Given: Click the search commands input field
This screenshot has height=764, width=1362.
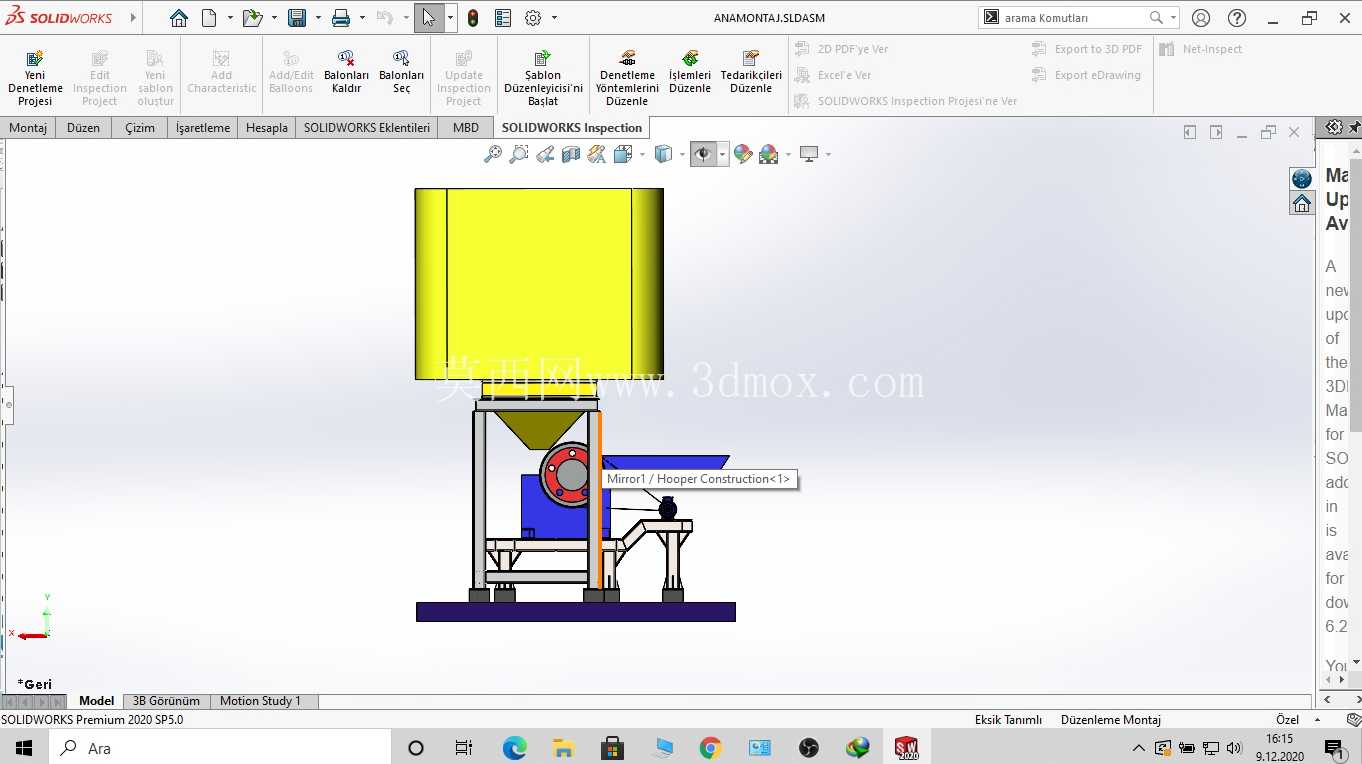Looking at the screenshot, I should tap(1073, 18).
